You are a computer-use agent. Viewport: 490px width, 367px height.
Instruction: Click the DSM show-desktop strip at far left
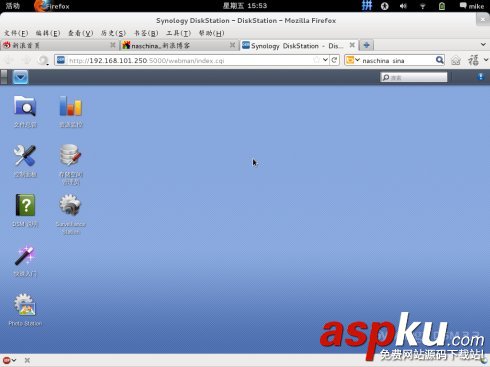4,77
